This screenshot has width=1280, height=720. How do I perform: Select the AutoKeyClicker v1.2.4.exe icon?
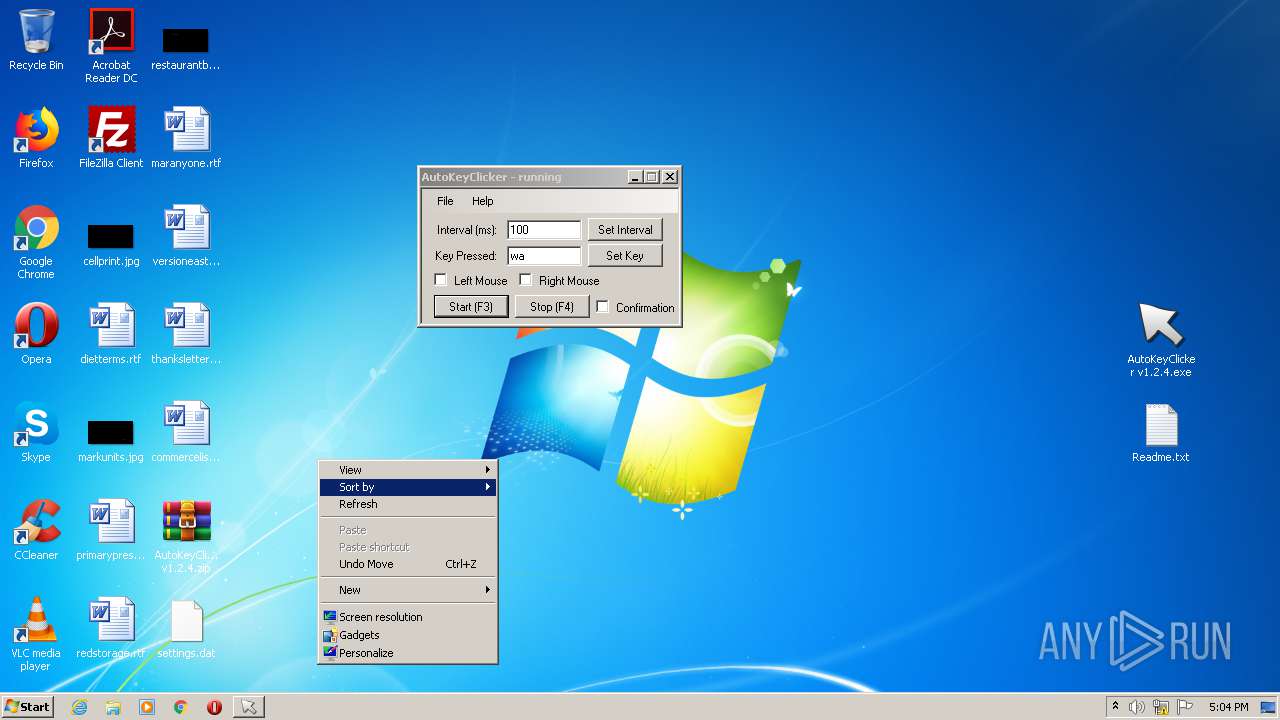pos(1161,340)
